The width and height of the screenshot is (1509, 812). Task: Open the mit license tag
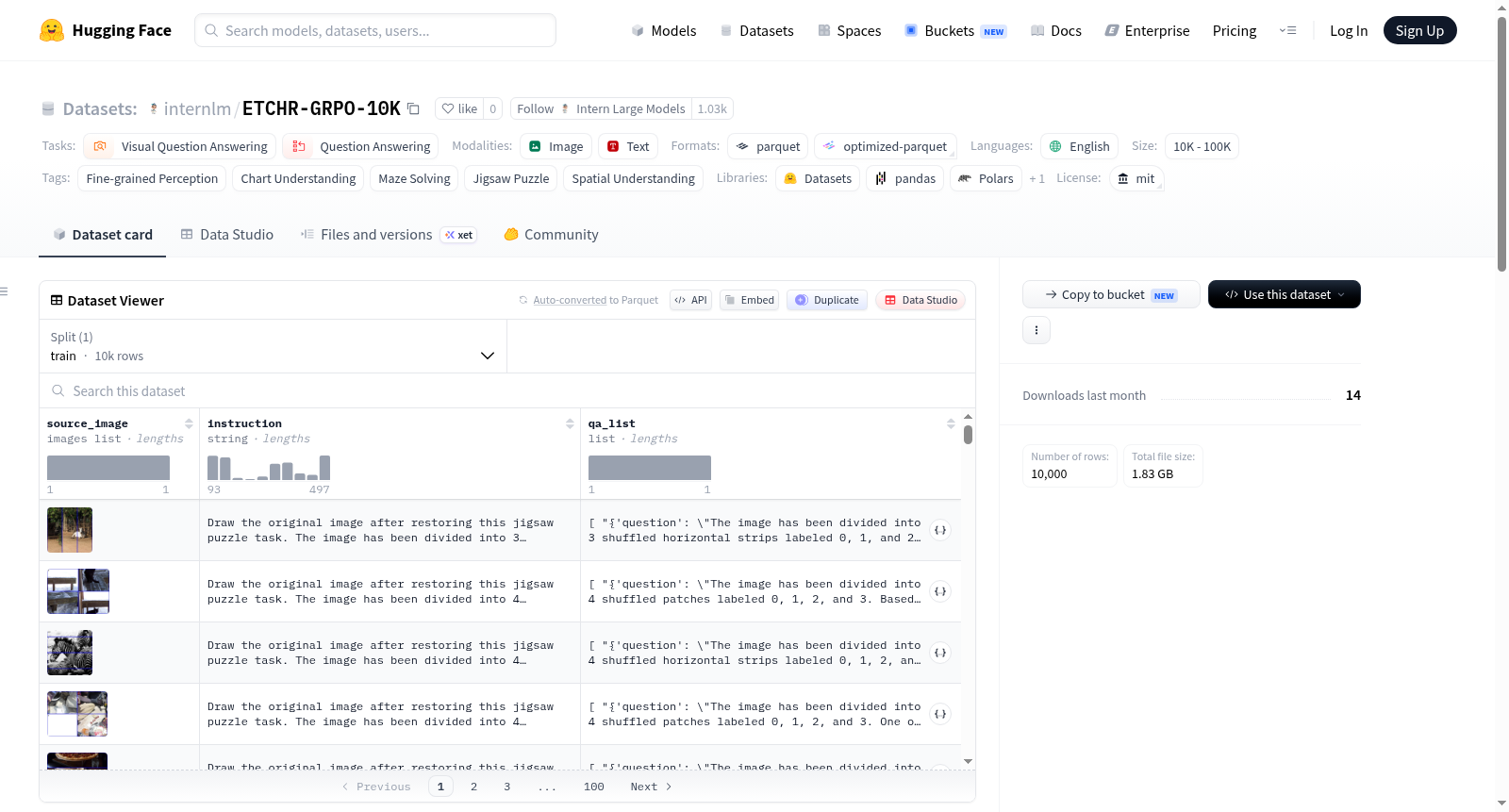[1136, 178]
